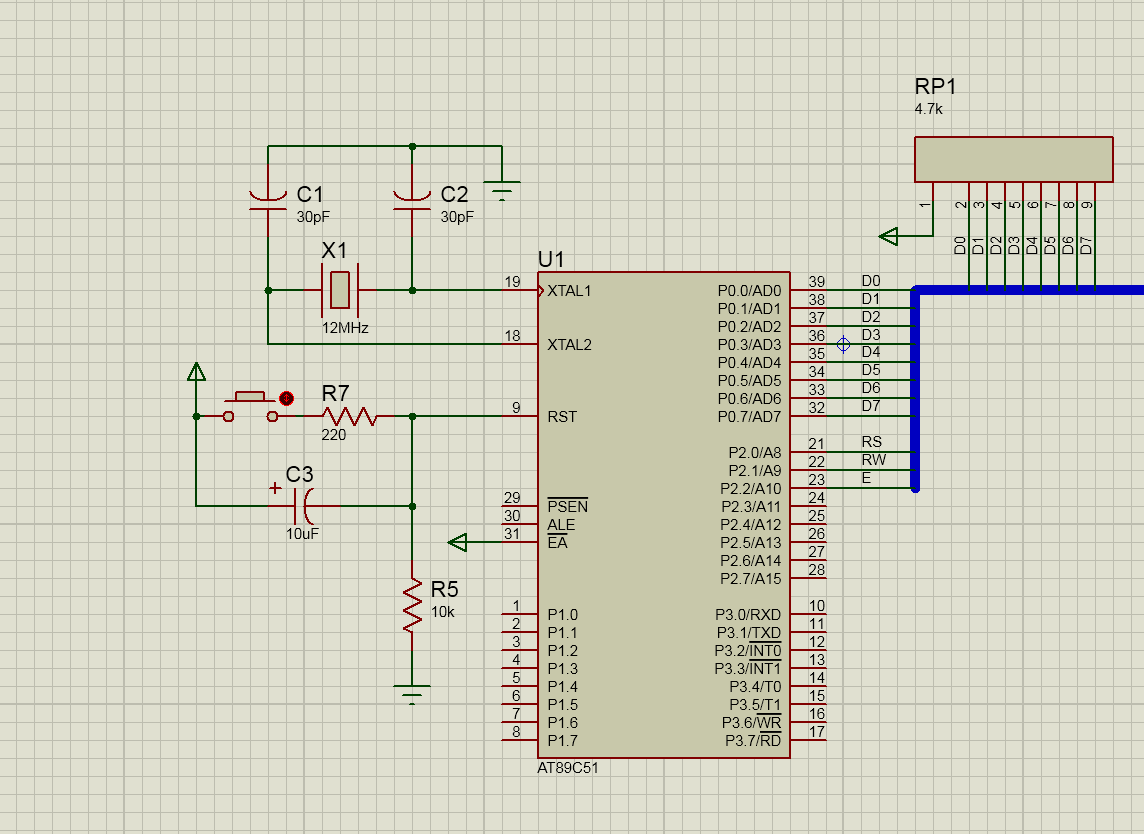The width and height of the screenshot is (1144, 834).
Task: Click the RP1 reference label
Action: pyautogui.click(x=935, y=86)
